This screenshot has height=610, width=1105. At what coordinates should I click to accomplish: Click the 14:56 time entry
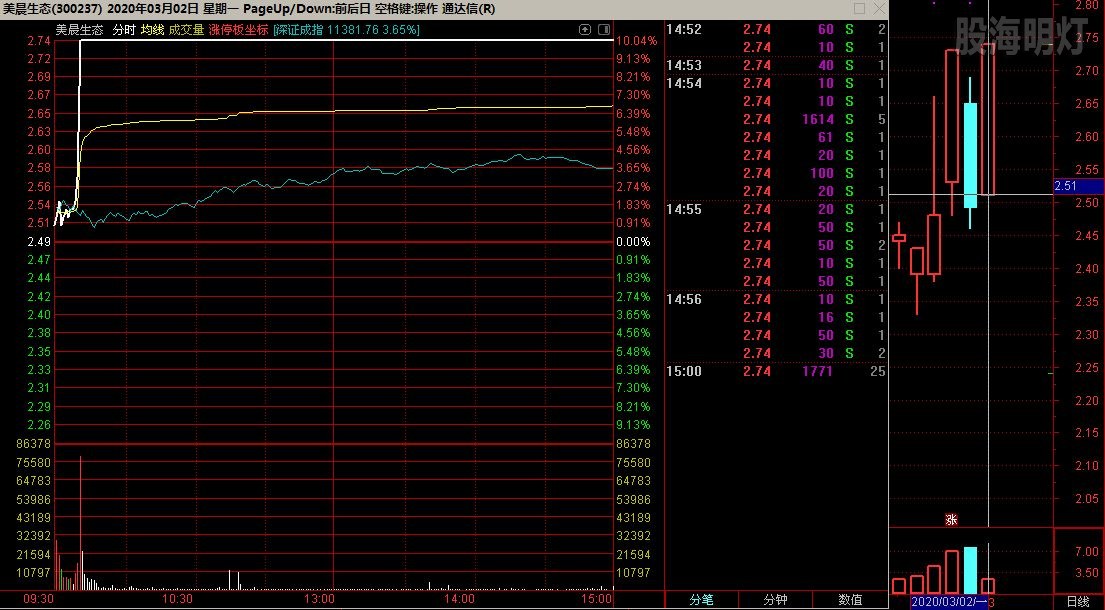[x=684, y=299]
